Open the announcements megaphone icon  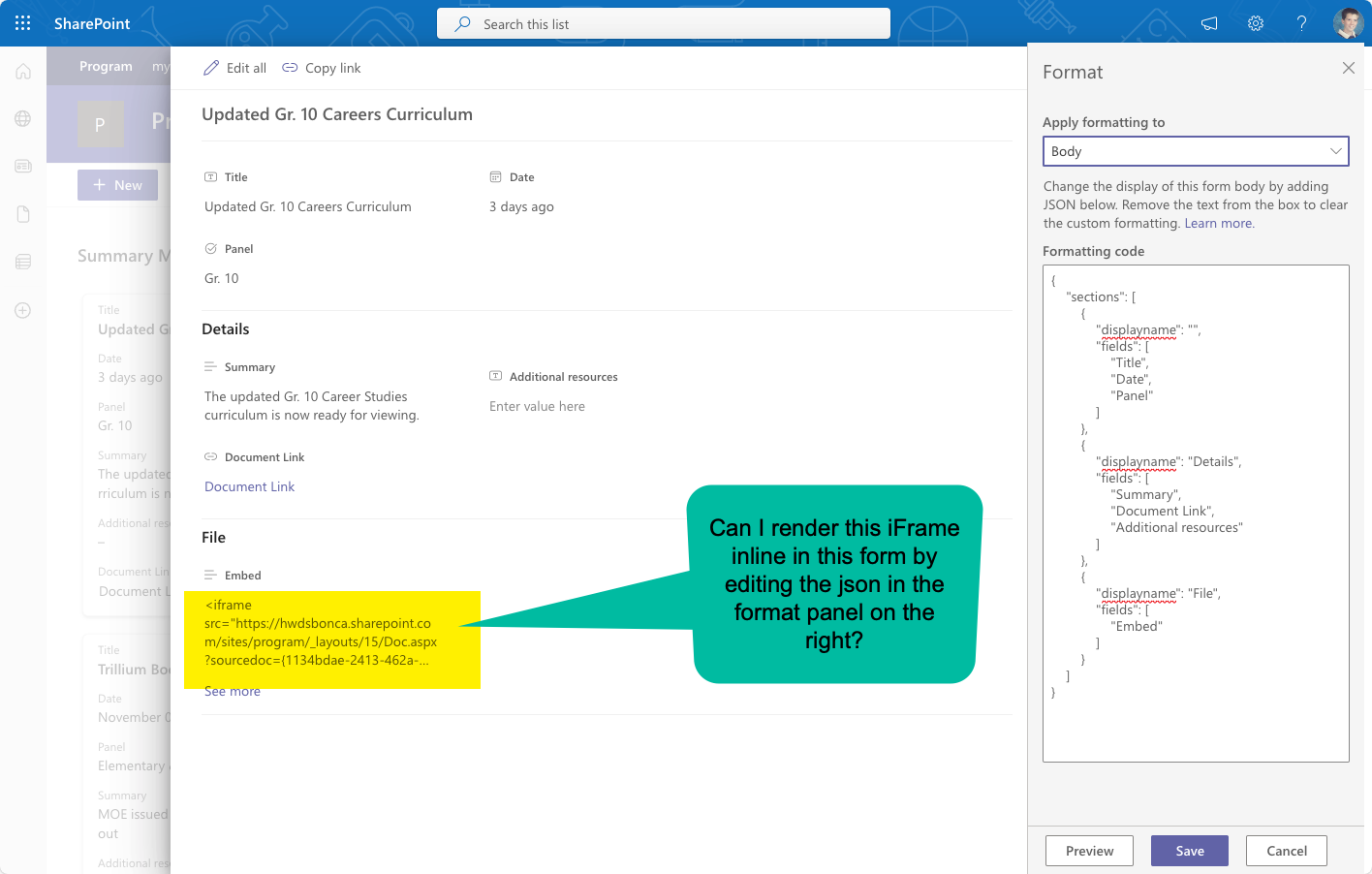point(1208,23)
